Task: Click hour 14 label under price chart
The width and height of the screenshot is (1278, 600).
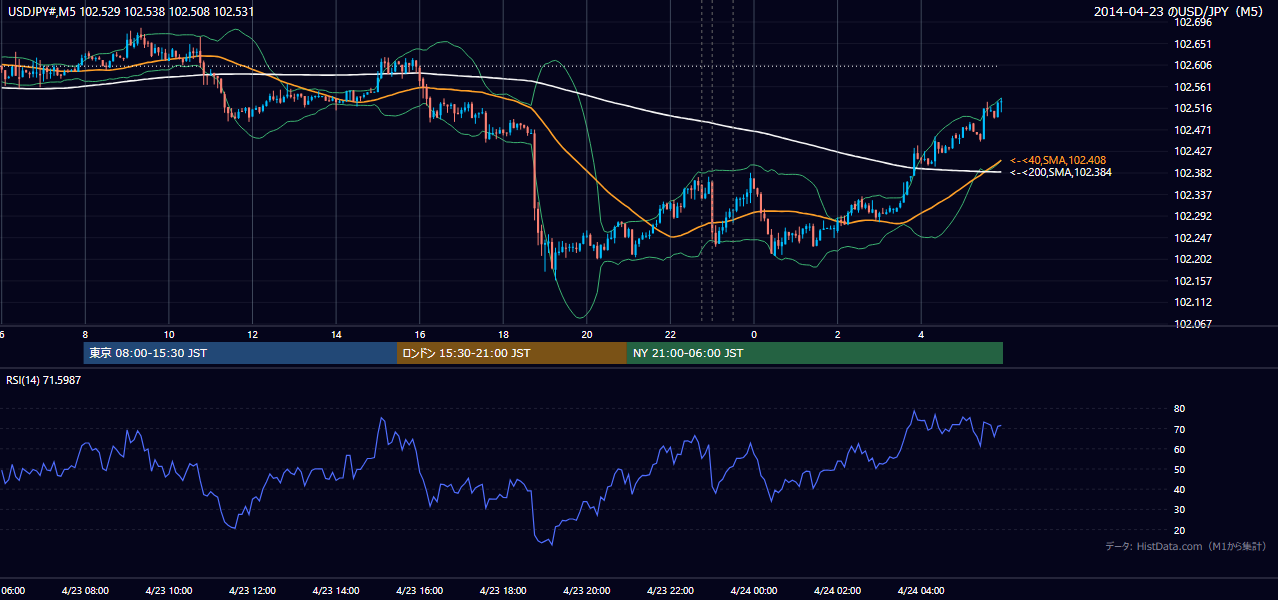Action: click(x=336, y=334)
